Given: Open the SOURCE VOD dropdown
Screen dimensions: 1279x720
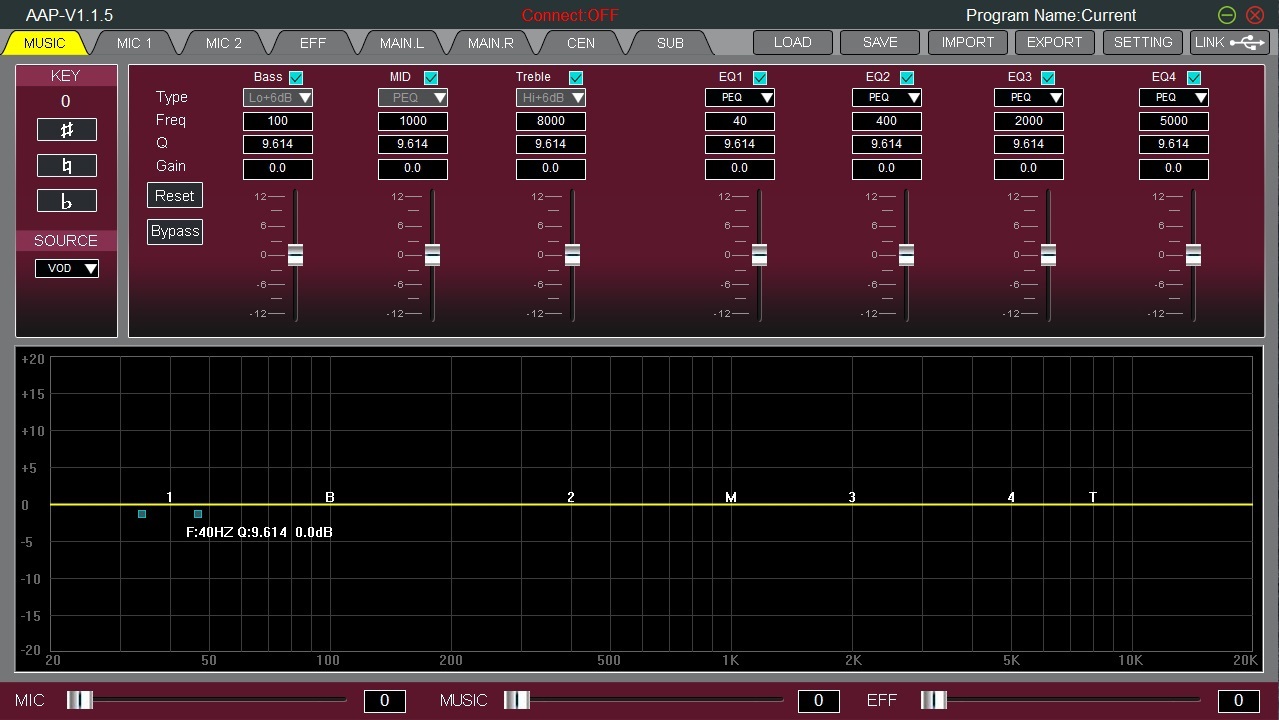Looking at the screenshot, I should pos(67,268).
